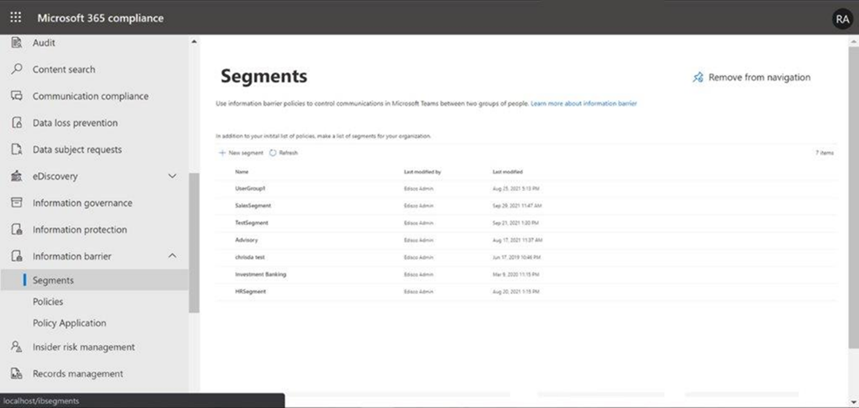Click the New segment button

241,153
